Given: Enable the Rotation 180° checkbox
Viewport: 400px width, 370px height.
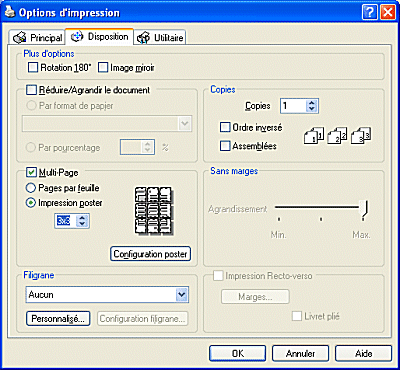Looking at the screenshot, I should (33, 68).
